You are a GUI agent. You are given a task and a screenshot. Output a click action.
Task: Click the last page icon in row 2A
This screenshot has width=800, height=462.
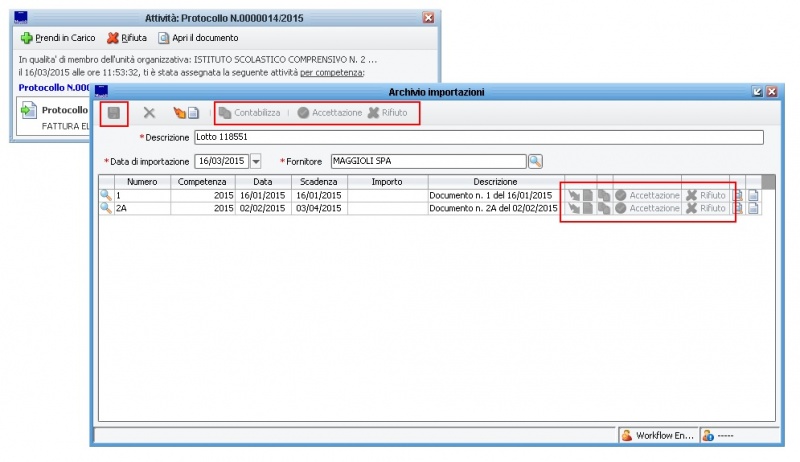(754, 208)
